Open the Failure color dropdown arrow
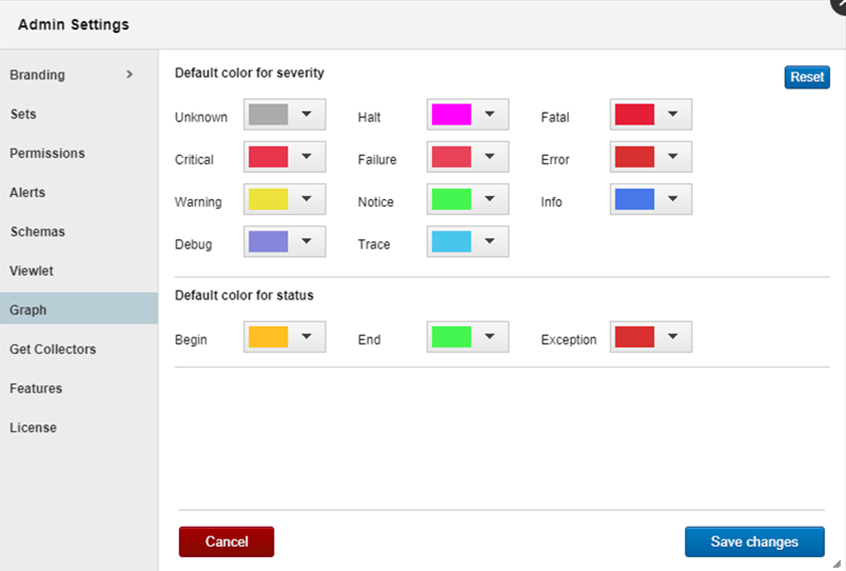The height and width of the screenshot is (571, 846). [x=489, y=157]
